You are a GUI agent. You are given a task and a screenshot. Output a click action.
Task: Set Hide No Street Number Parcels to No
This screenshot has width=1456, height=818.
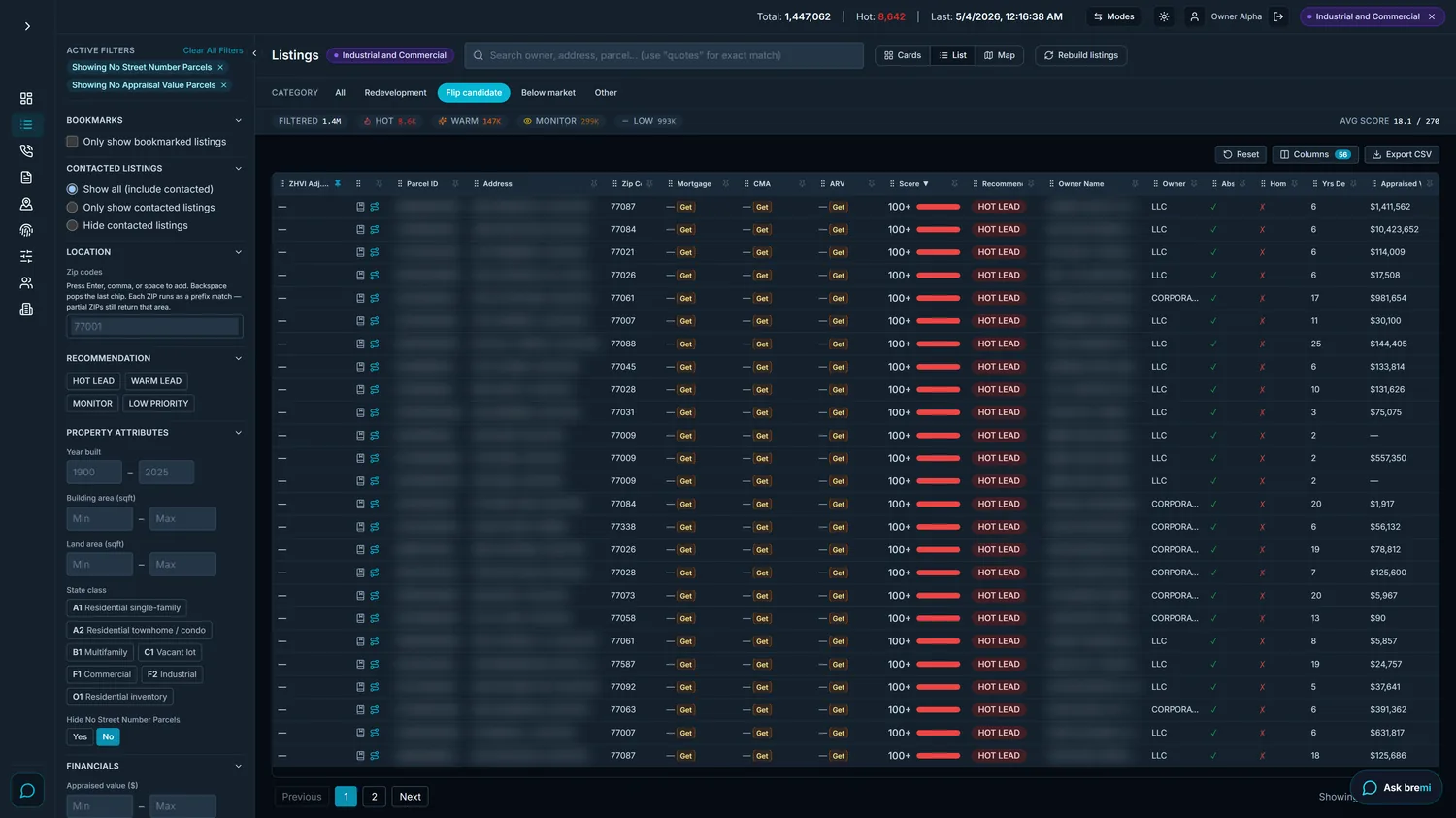(108, 736)
